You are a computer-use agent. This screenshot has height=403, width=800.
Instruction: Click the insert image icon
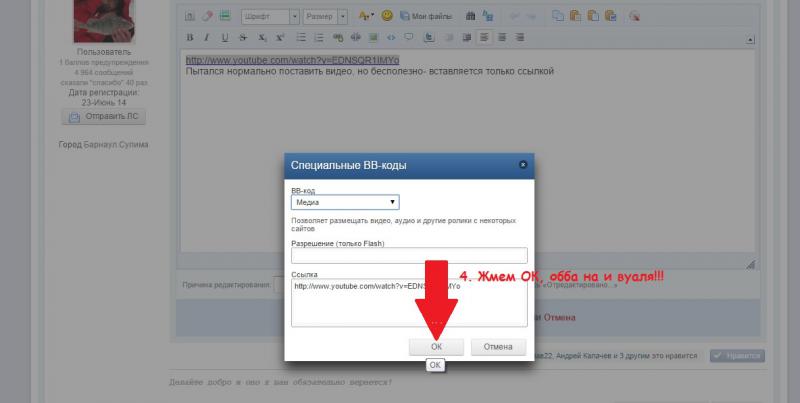(x=373, y=37)
